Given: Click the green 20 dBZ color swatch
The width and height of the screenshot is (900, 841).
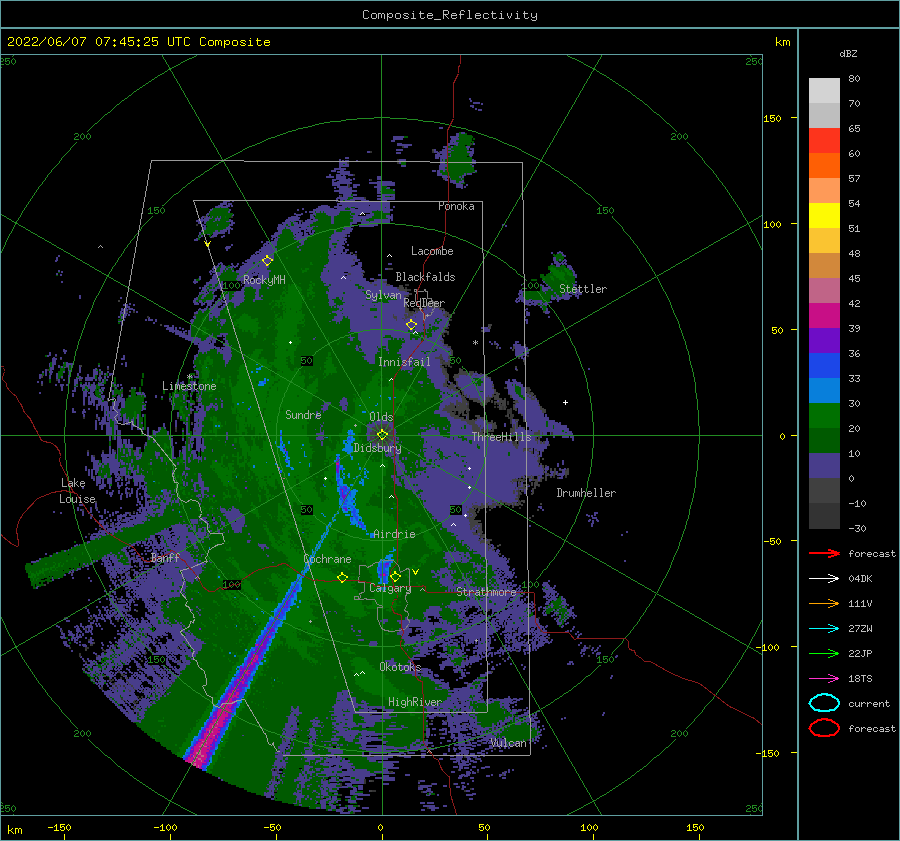Looking at the screenshot, I should point(824,416).
